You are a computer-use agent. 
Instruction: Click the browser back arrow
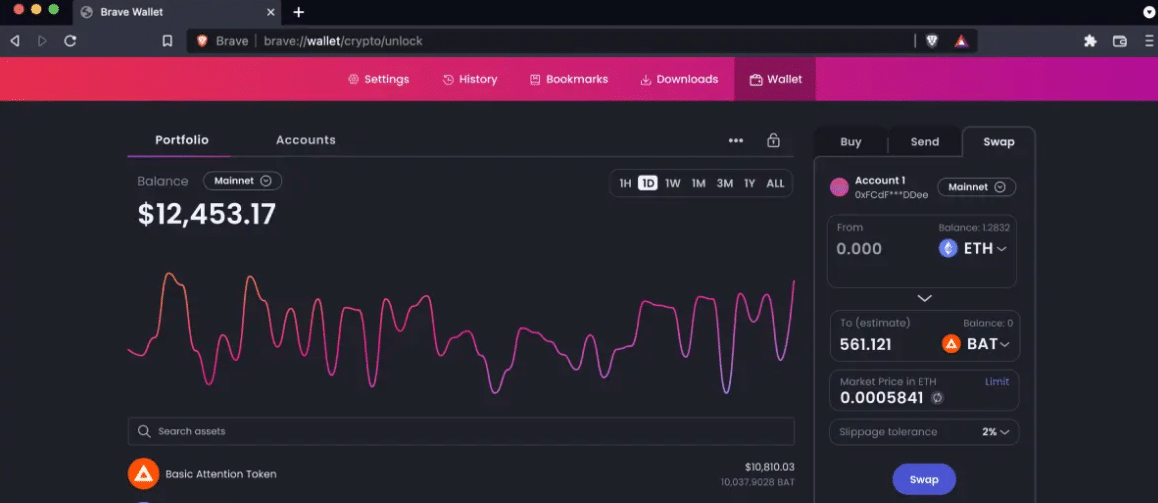tap(15, 41)
